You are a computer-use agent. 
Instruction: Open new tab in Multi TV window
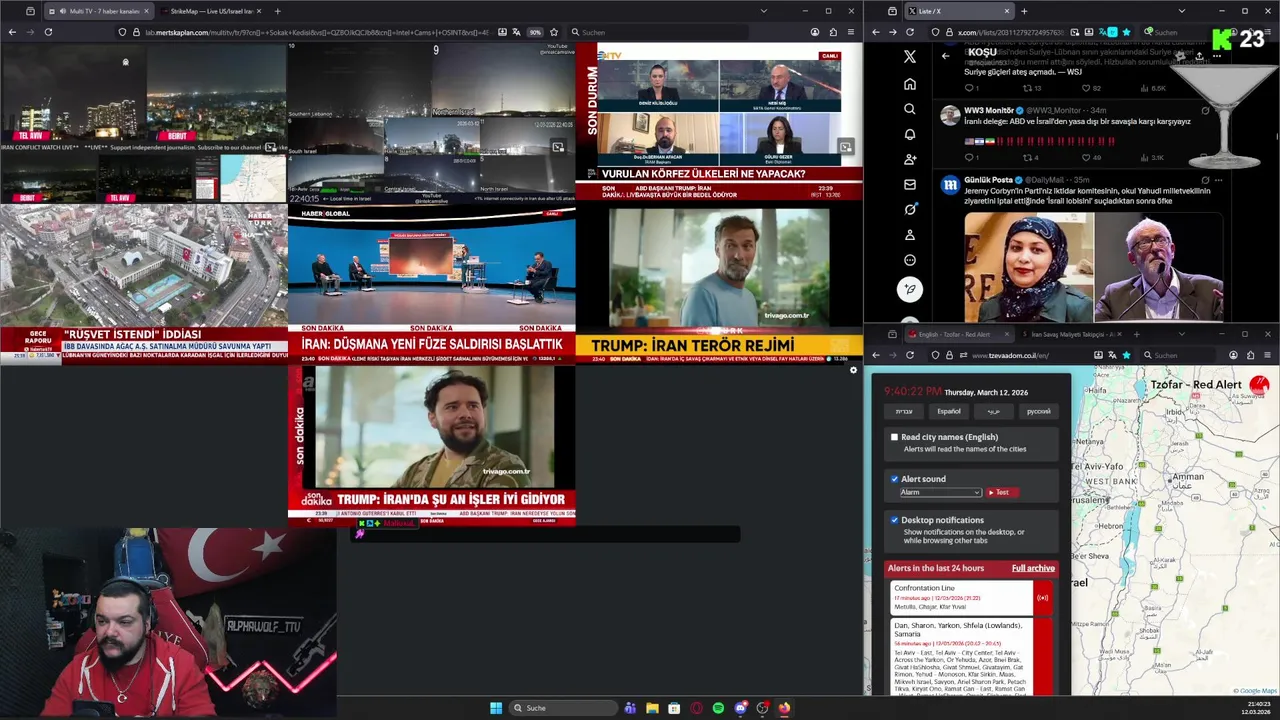click(x=277, y=11)
